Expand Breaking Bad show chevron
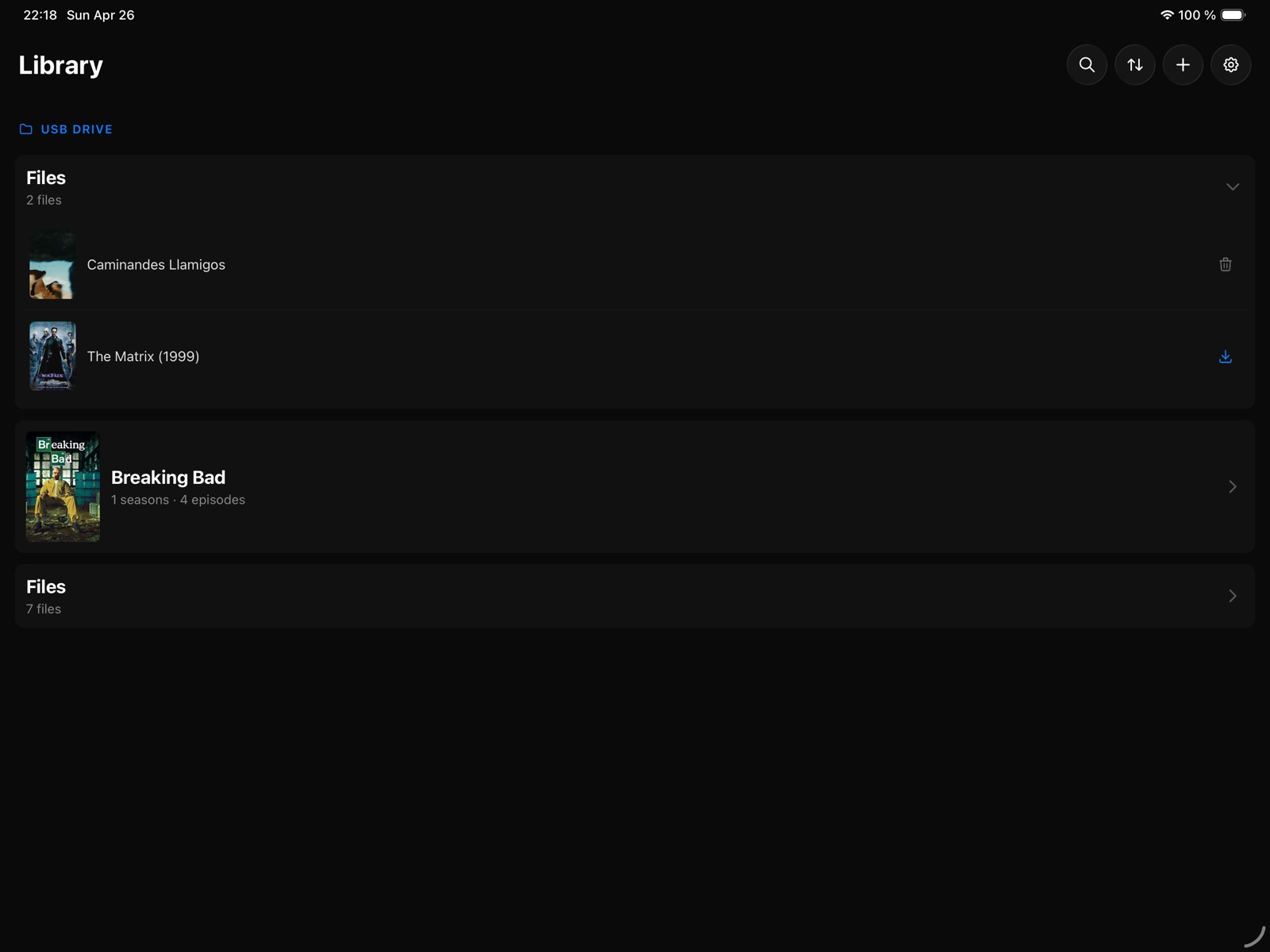 (x=1232, y=486)
